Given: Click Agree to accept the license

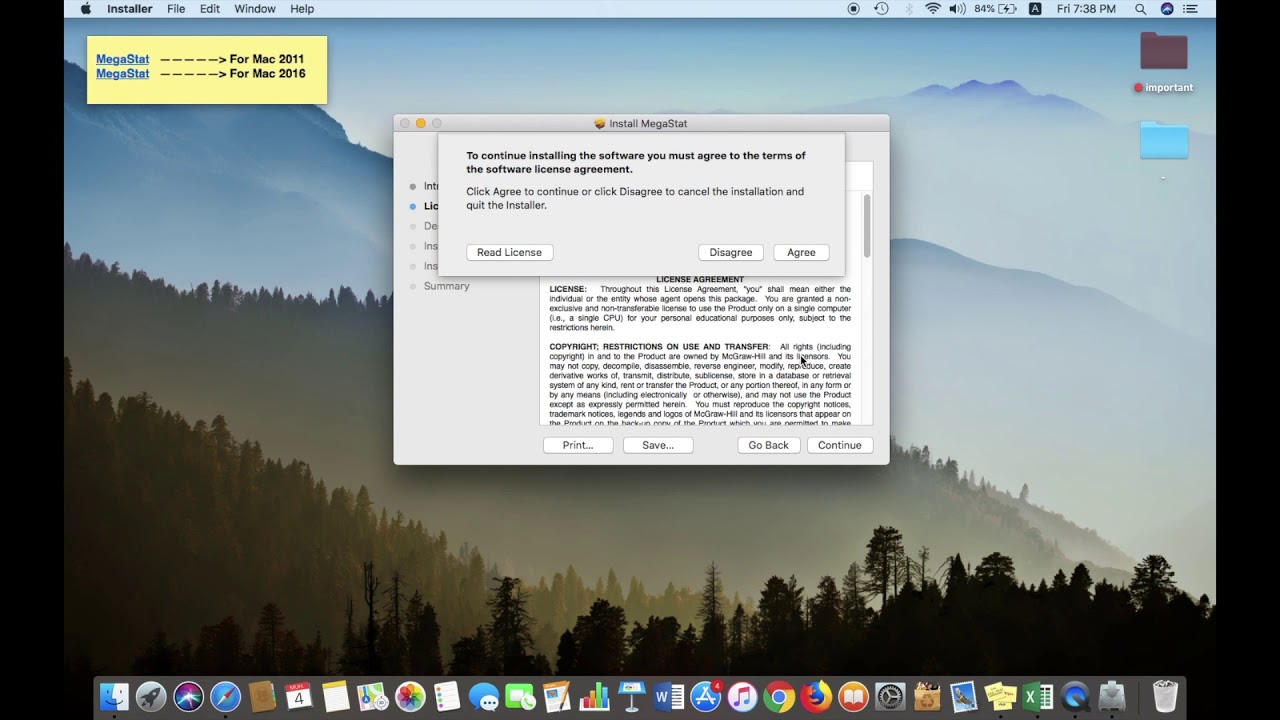Looking at the screenshot, I should pyautogui.click(x=801, y=253).
